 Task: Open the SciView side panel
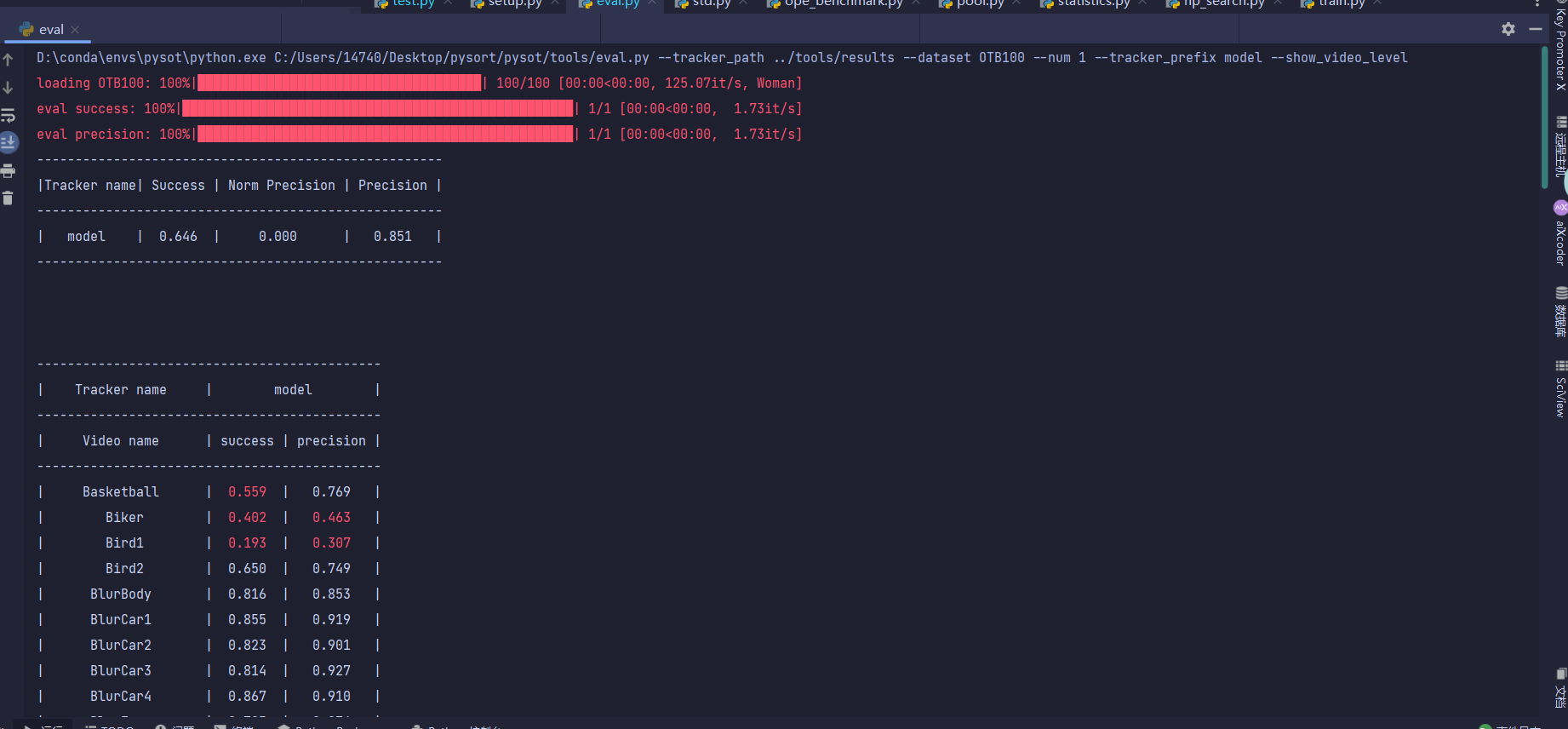click(x=1560, y=388)
